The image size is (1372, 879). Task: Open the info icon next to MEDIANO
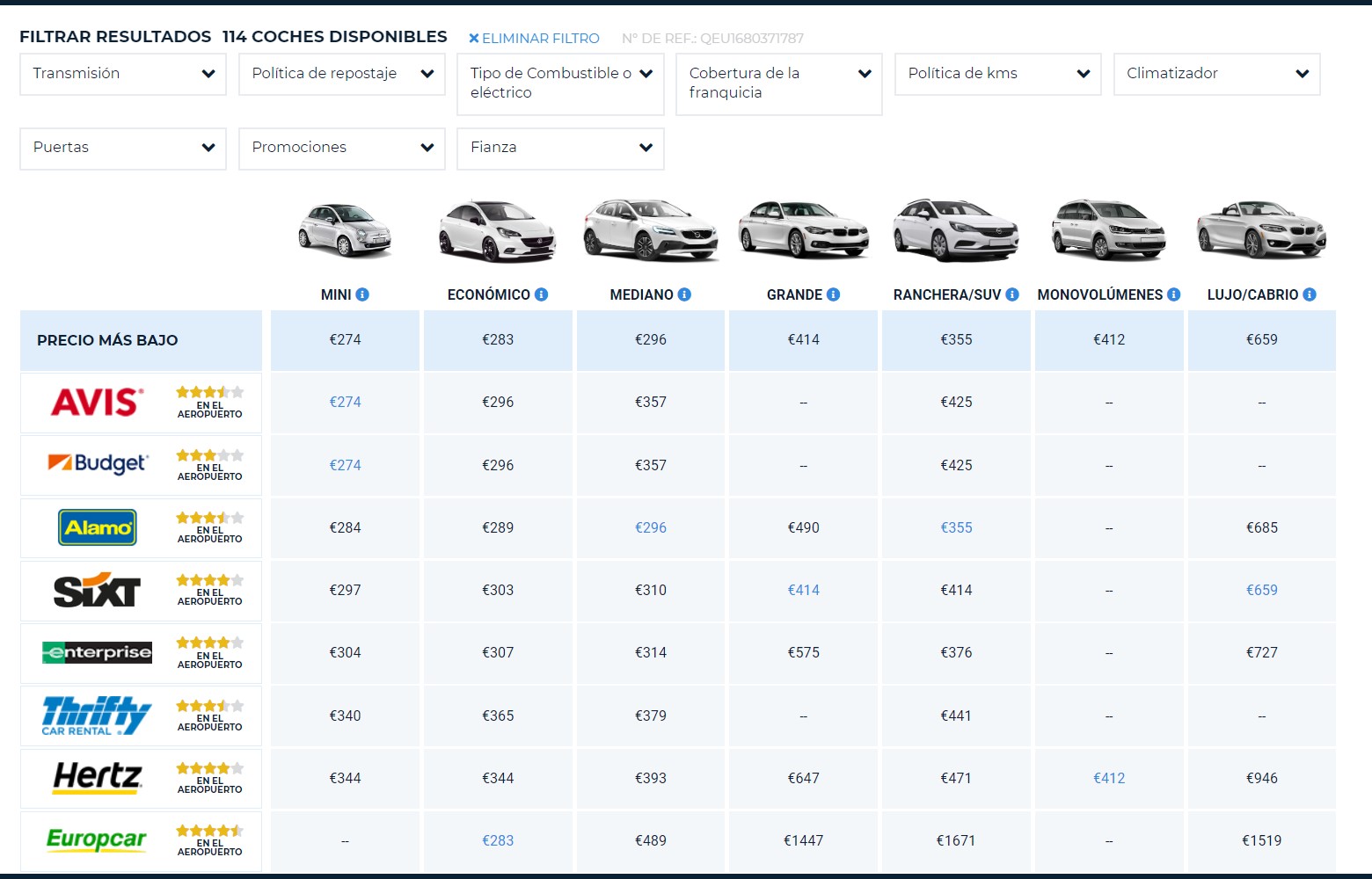click(x=684, y=294)
